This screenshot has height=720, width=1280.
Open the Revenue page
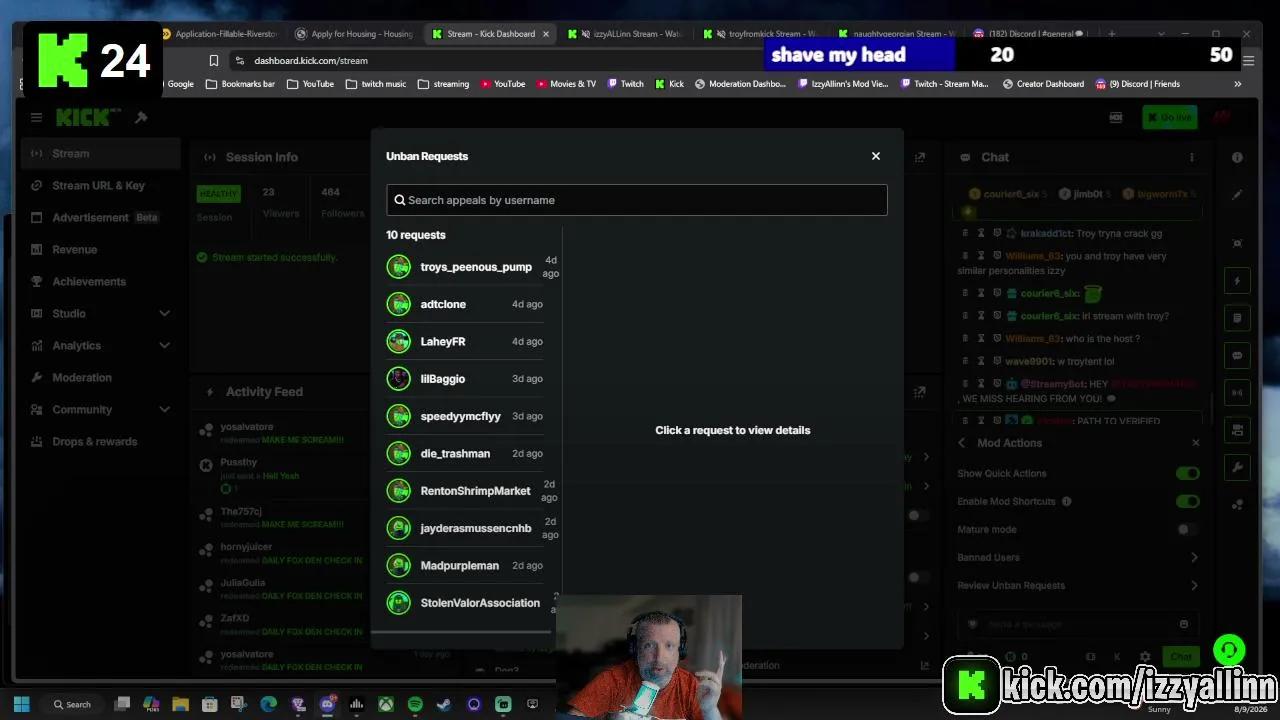coord(100,249)
